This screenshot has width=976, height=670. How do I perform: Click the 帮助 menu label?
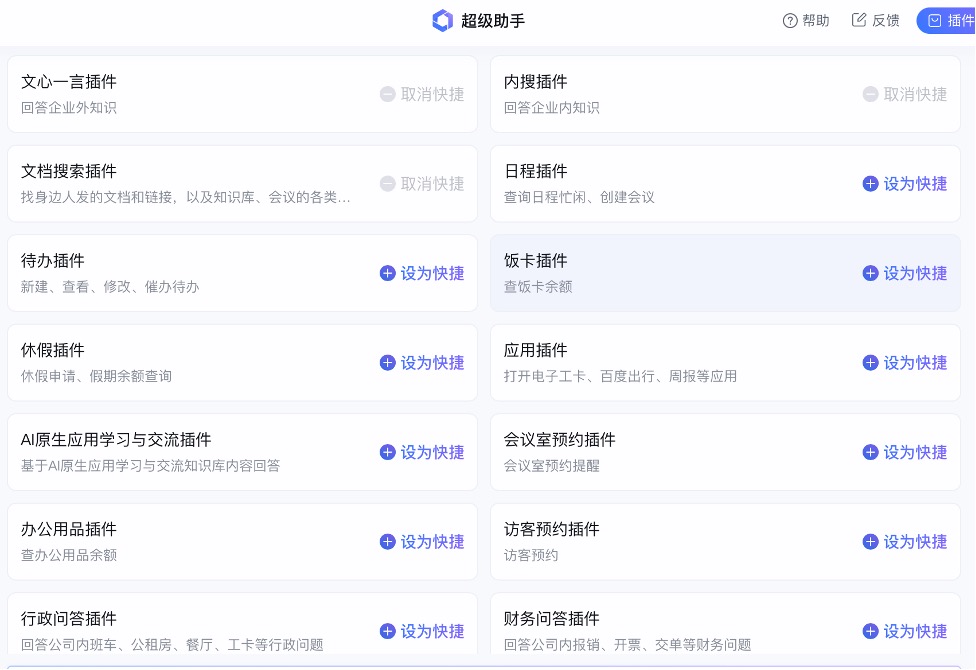pyautogui.click(x=816, y=20)
